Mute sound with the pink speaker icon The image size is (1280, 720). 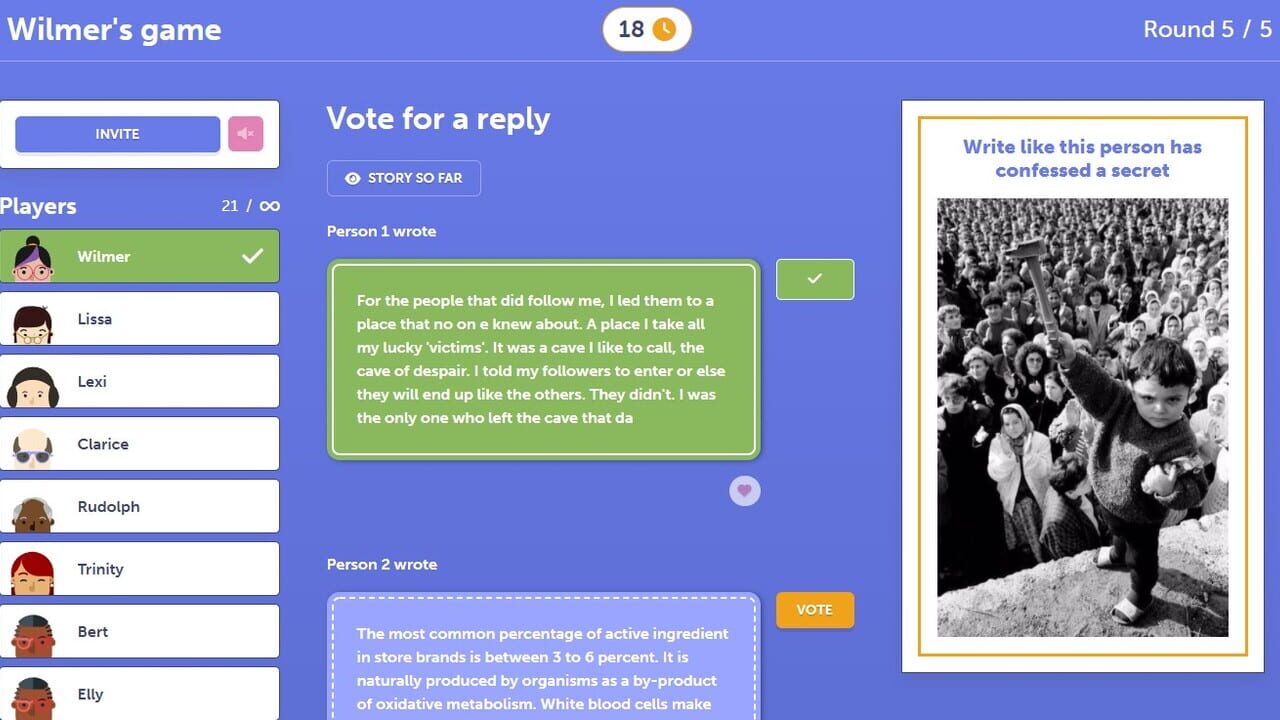[246, 134]
